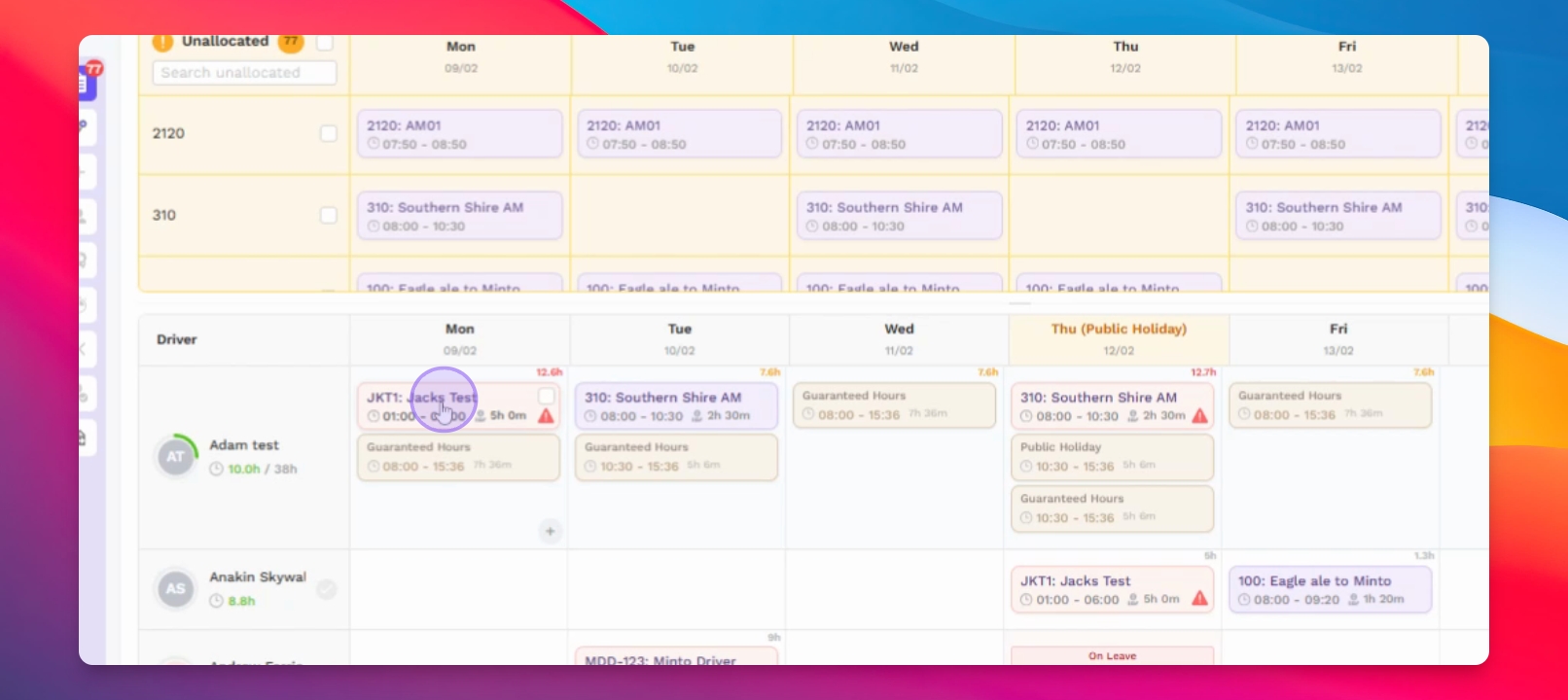Open the MDD-123: Minto Driver shift on Tuesday
Screen dimensions: 1568x700
677,657
